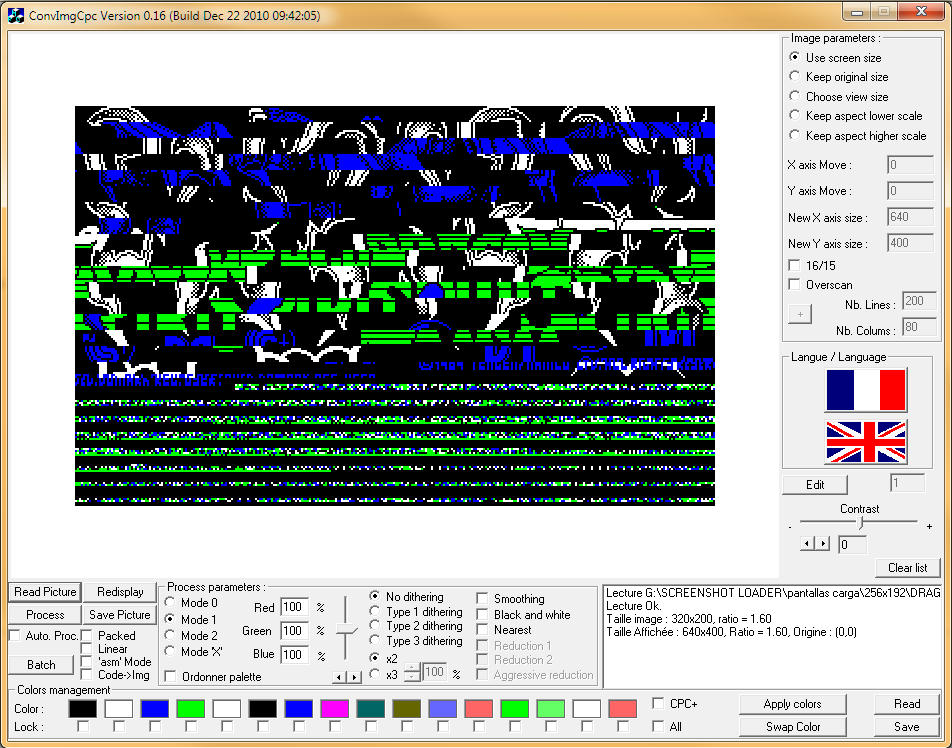Click the Process button
Screen dimensions: 952x748
[45, 614]
